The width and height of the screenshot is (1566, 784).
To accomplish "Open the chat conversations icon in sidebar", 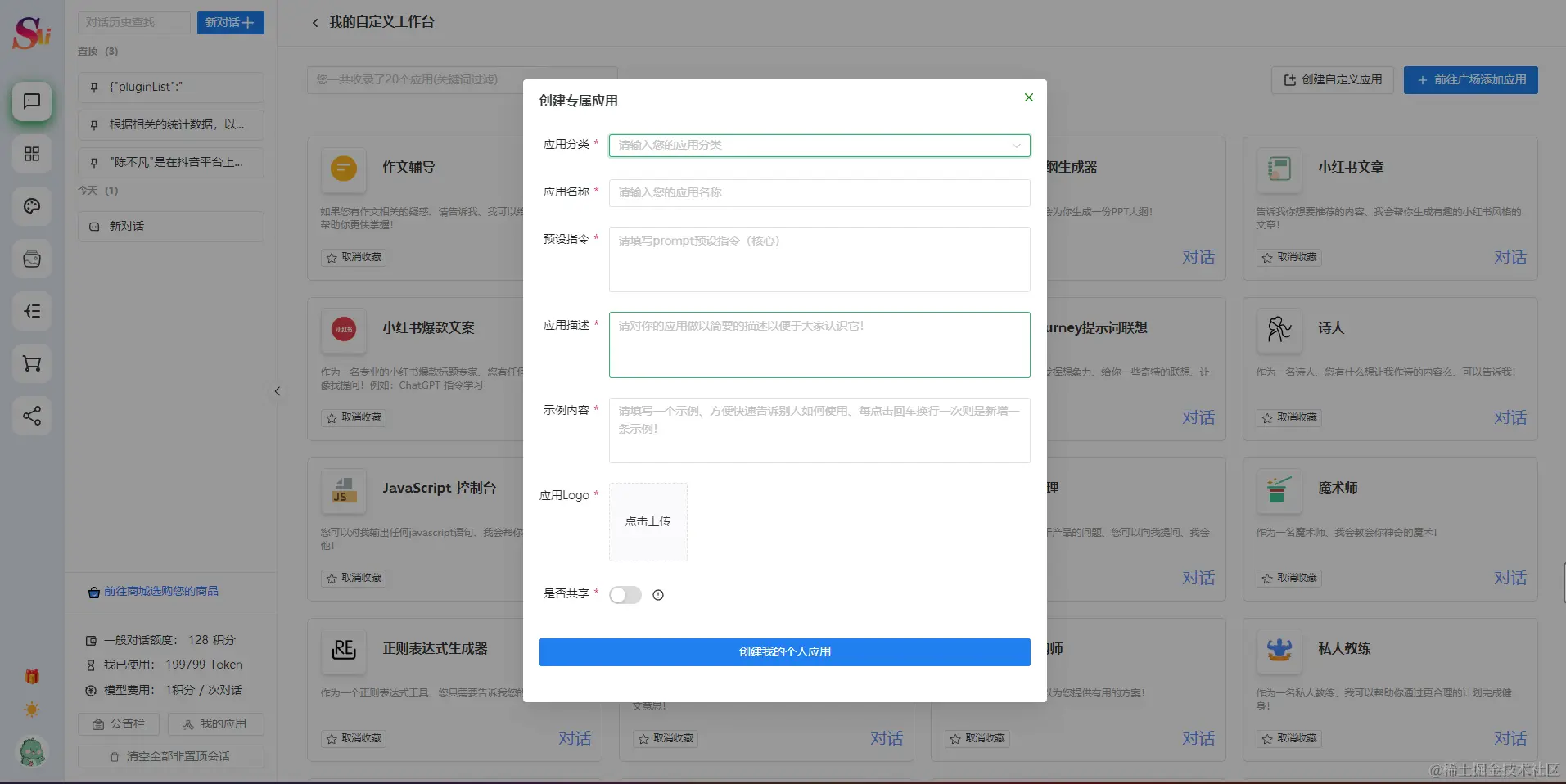I will pyautogui.click(x=31, y=101).
